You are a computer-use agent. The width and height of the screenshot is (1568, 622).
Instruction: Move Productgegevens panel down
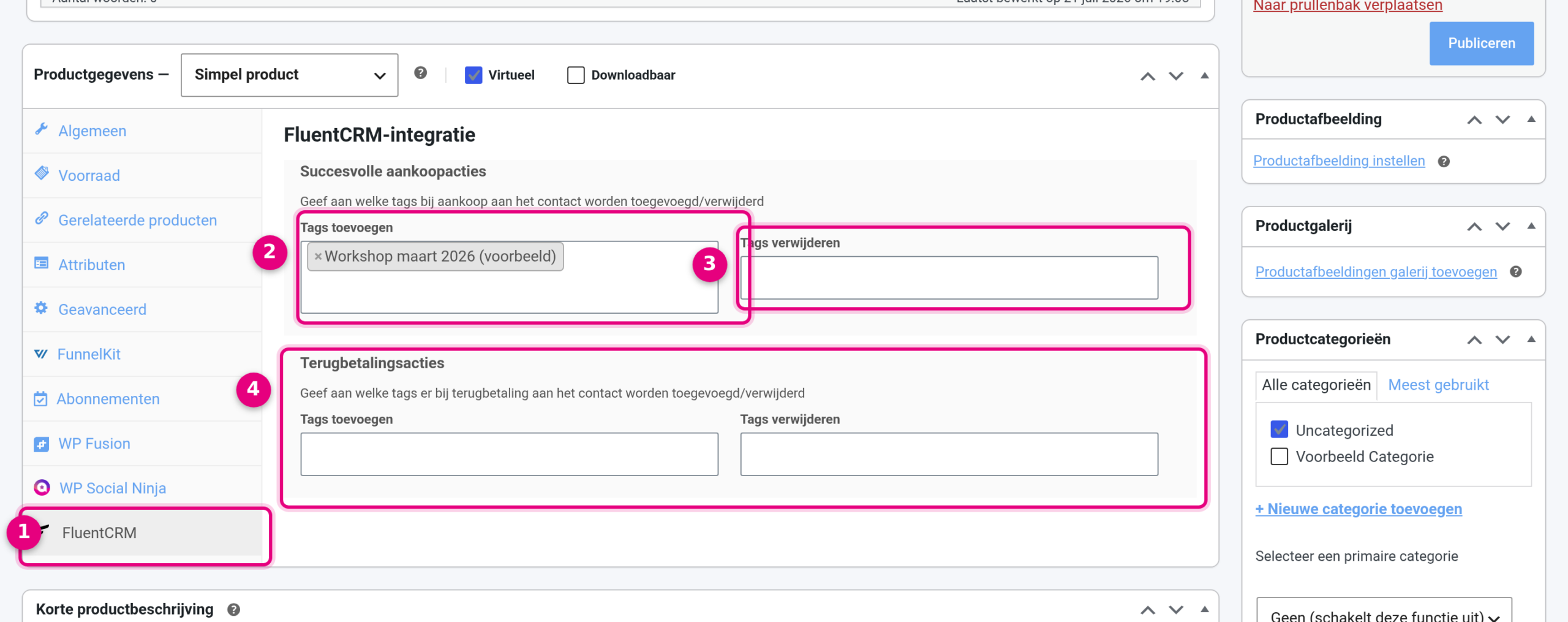coord(1176,76)
